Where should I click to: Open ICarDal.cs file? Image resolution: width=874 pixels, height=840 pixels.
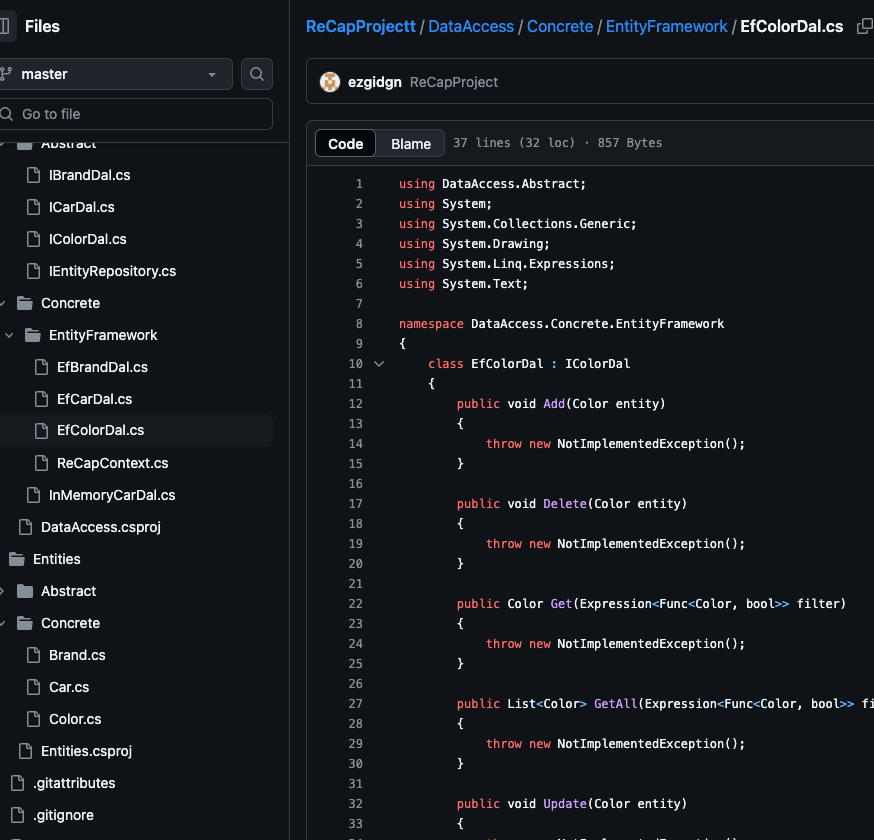tap(81, 207)
